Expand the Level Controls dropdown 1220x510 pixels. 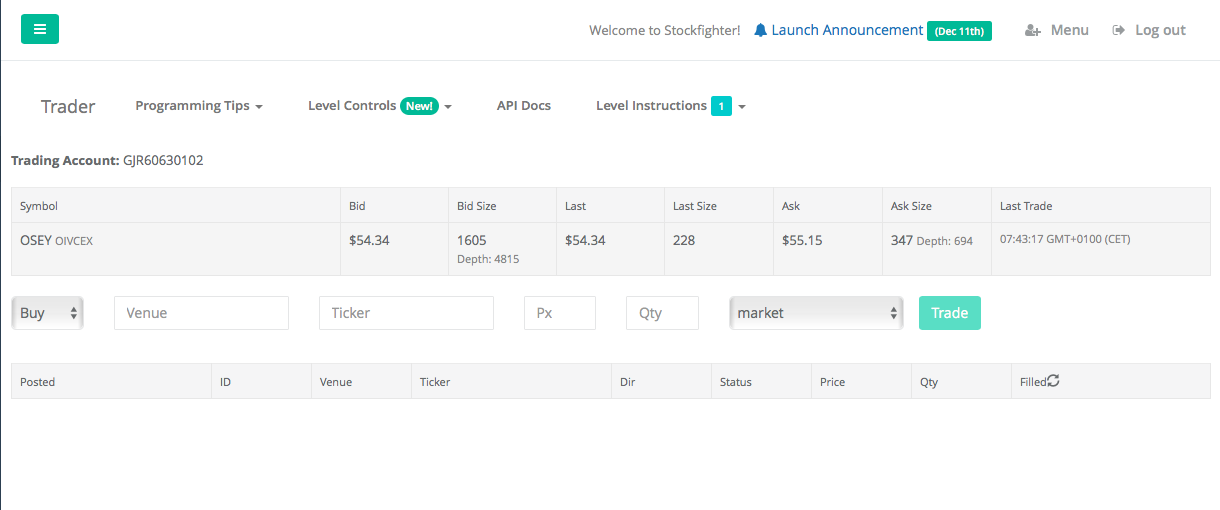coord(352,106)
